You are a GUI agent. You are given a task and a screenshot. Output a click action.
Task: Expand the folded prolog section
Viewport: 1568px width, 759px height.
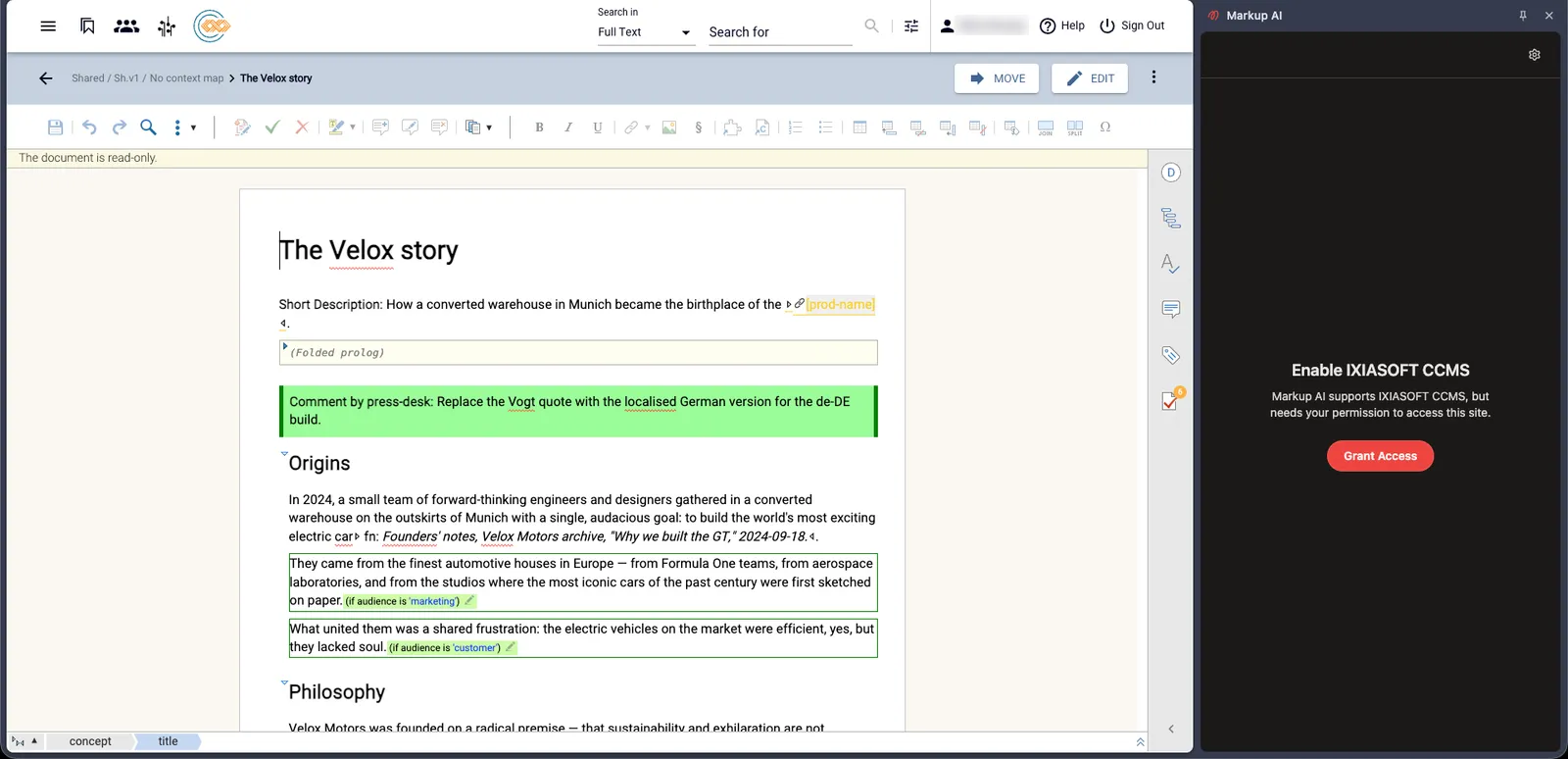285,346
